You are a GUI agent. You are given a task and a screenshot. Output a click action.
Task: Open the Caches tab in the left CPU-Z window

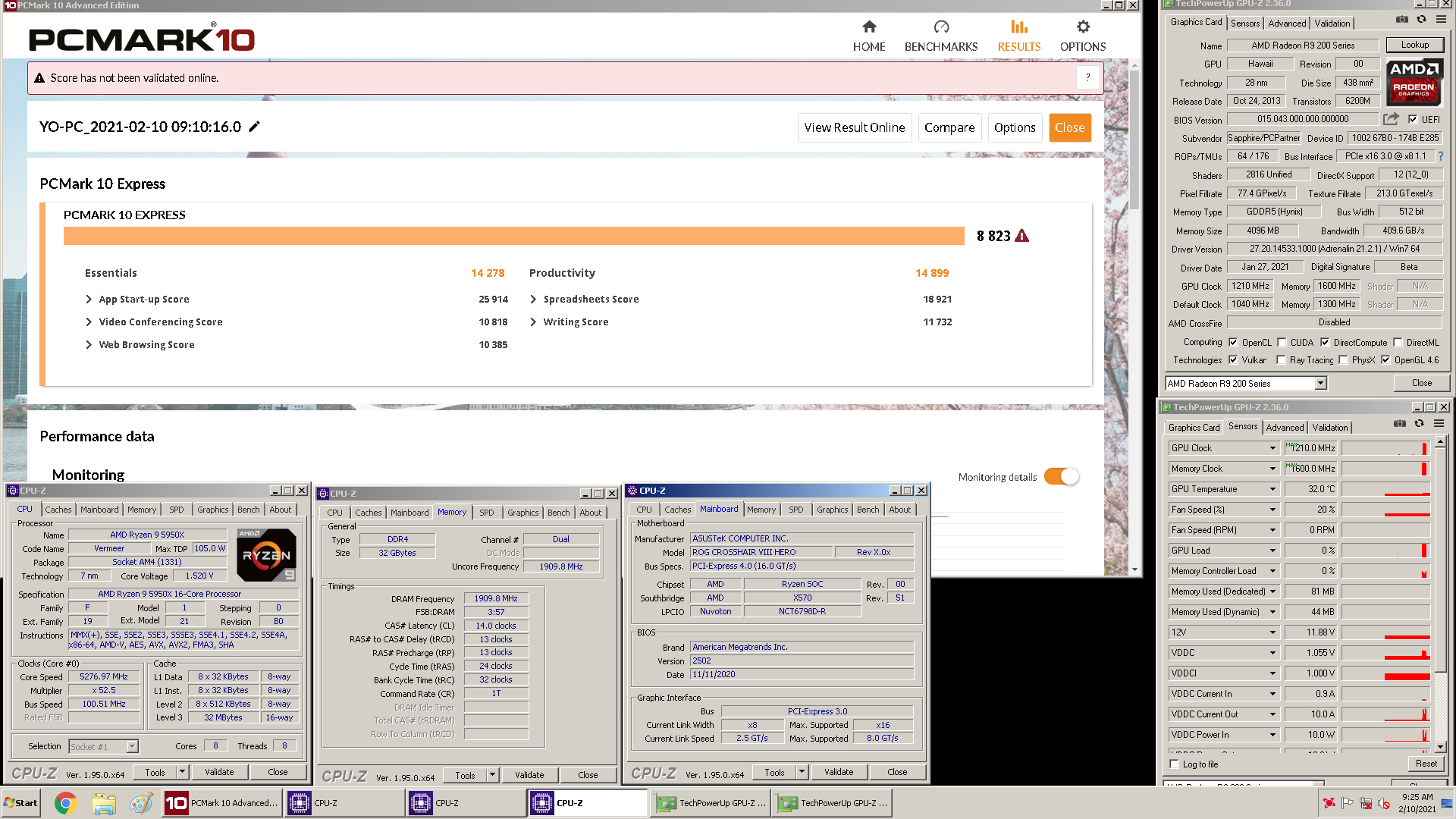click(x=58, y=510)
